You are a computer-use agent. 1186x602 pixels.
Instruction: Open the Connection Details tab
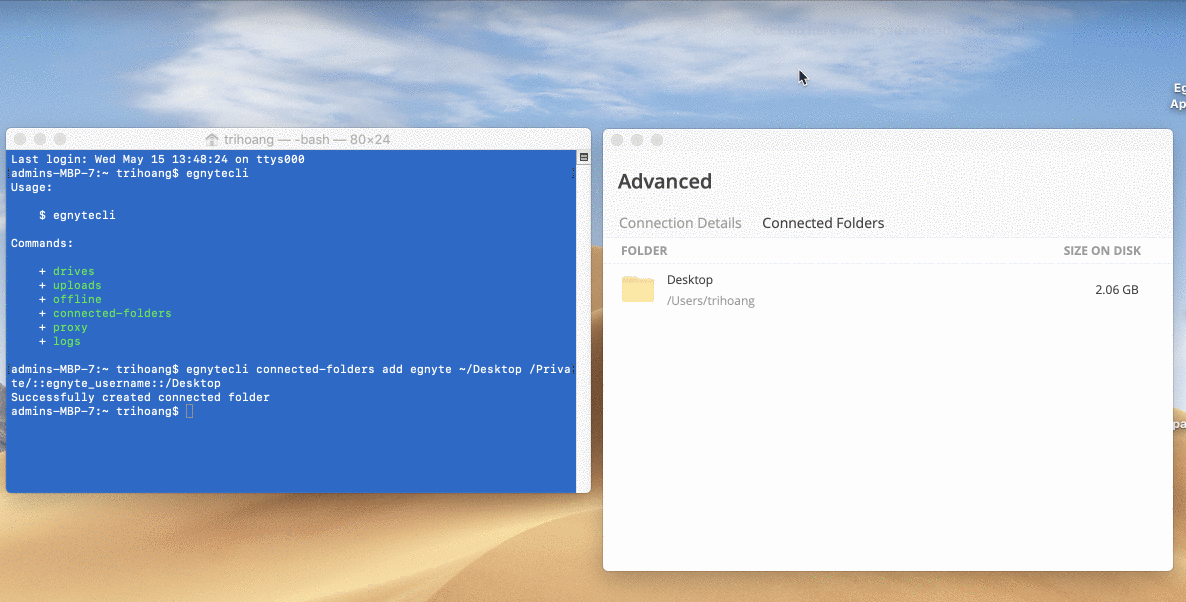coord(680,223)
